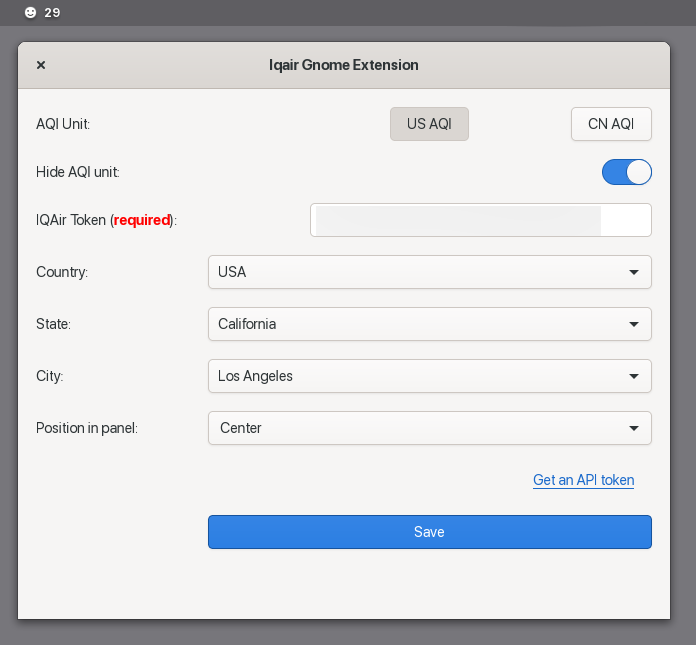Switch unit to CN AQI

point(611,124)
